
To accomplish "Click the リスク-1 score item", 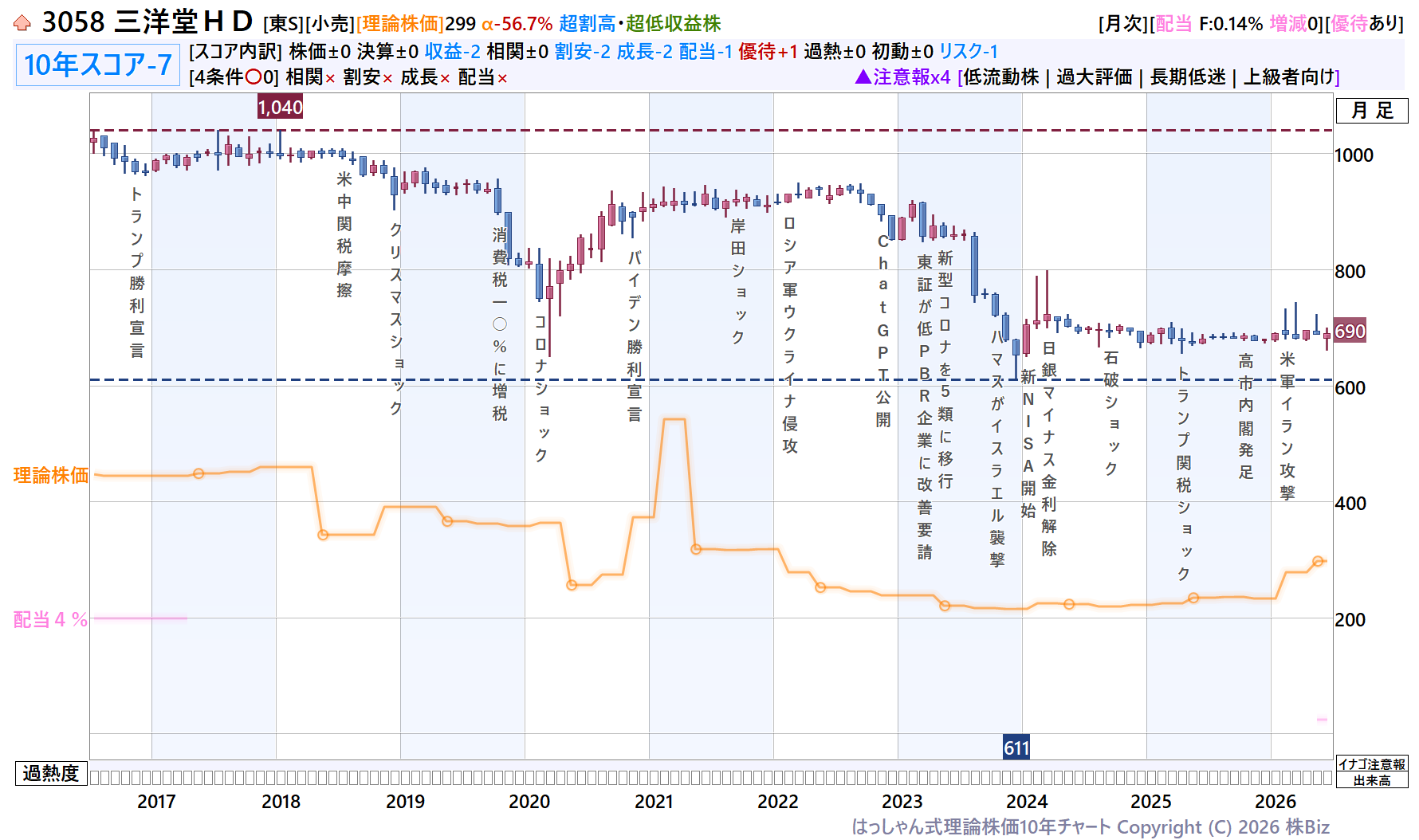I will tap(969, 52).
